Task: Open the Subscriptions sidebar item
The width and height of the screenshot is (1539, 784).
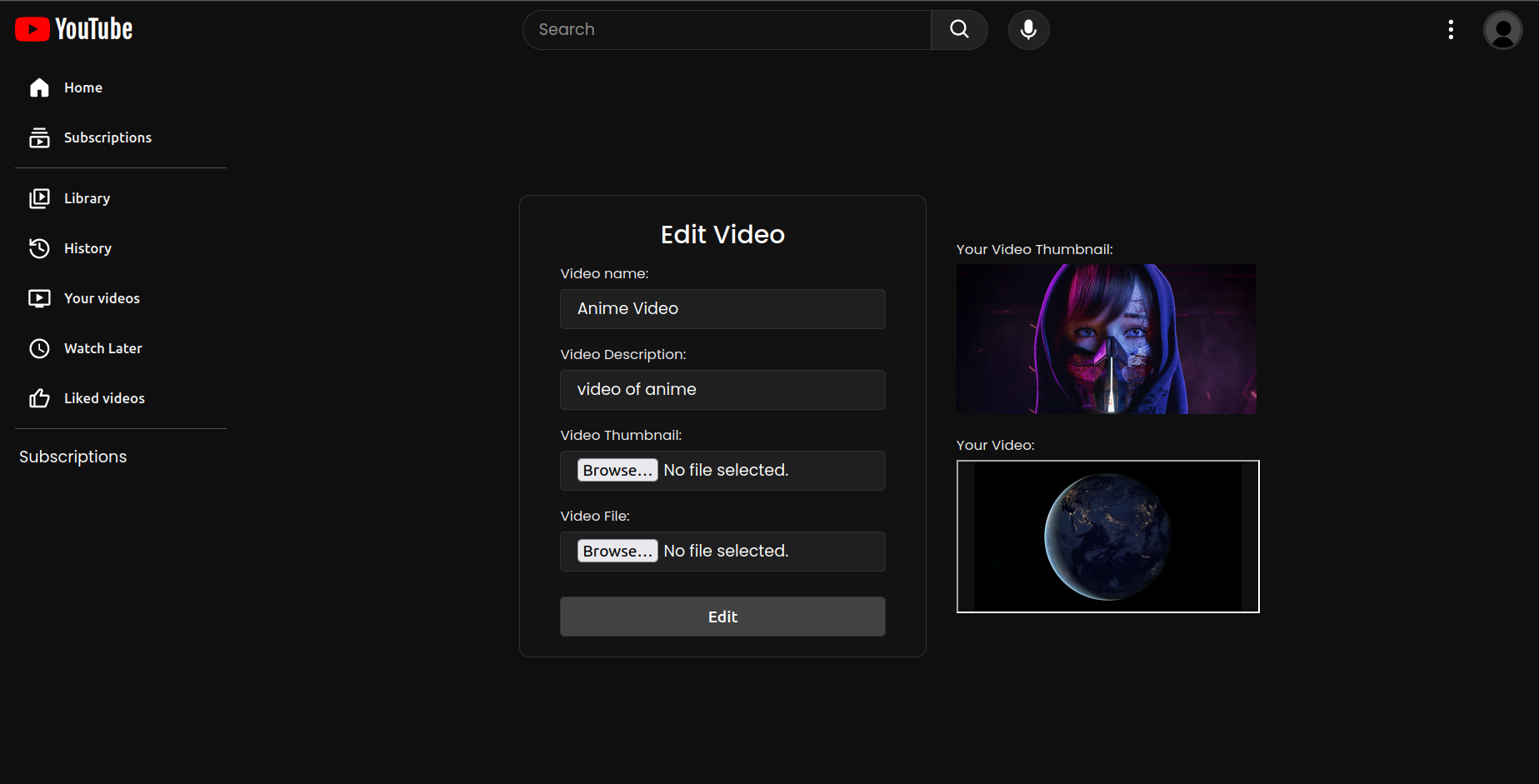Action: pyautogui.click(x=107, y=137)
